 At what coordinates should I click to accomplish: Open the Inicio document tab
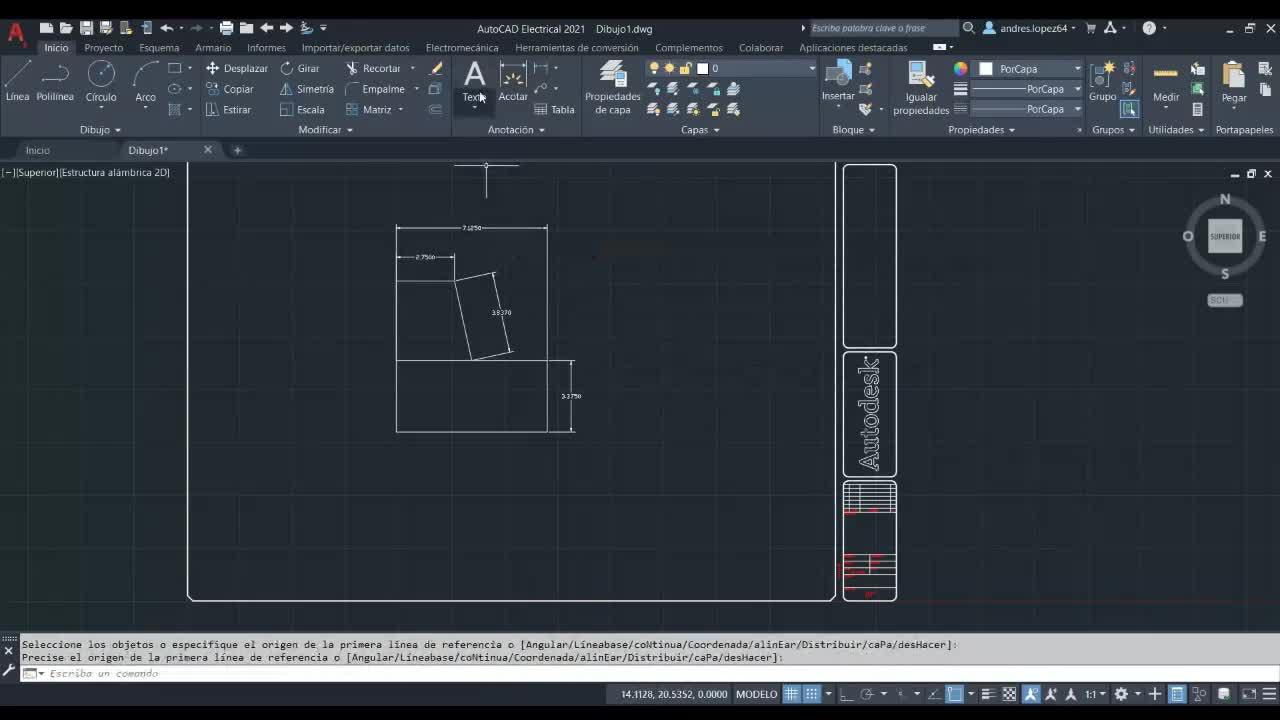click(x=38, y=150)
